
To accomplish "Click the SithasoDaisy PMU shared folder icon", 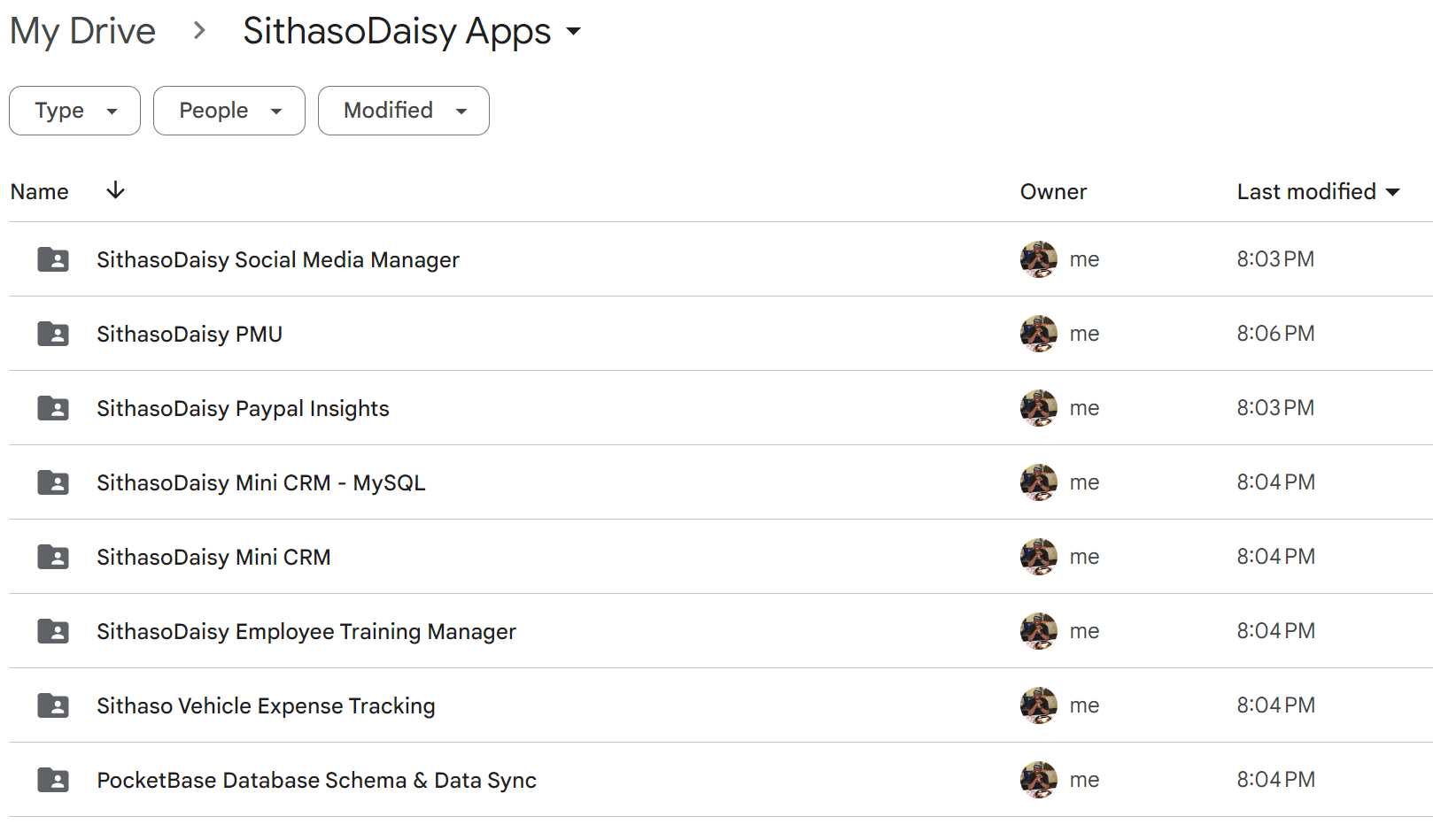I will [53, 334].
